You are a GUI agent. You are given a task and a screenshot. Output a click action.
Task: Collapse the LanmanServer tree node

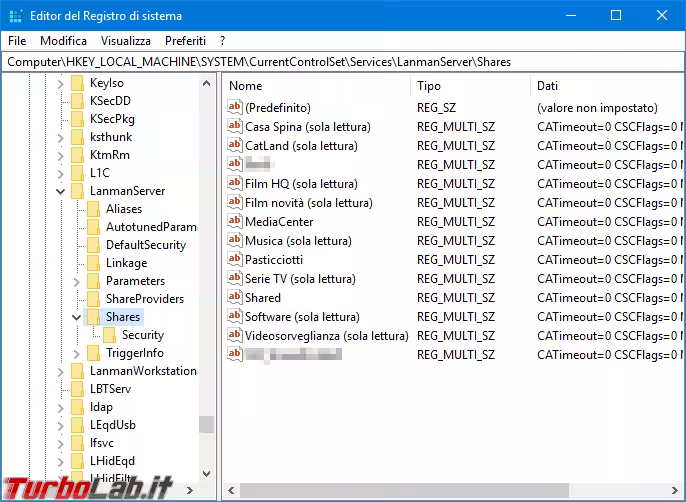pos(61,191)
